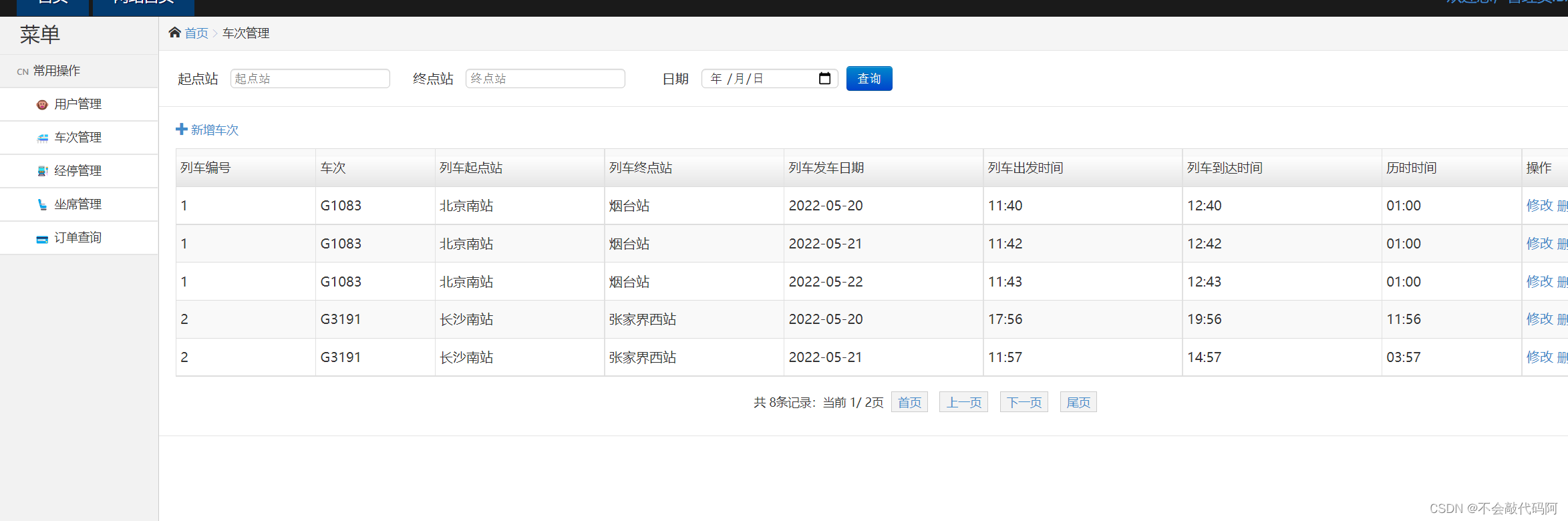
Task: Select departure time 11:40 cell
Action: point(1082,206)
